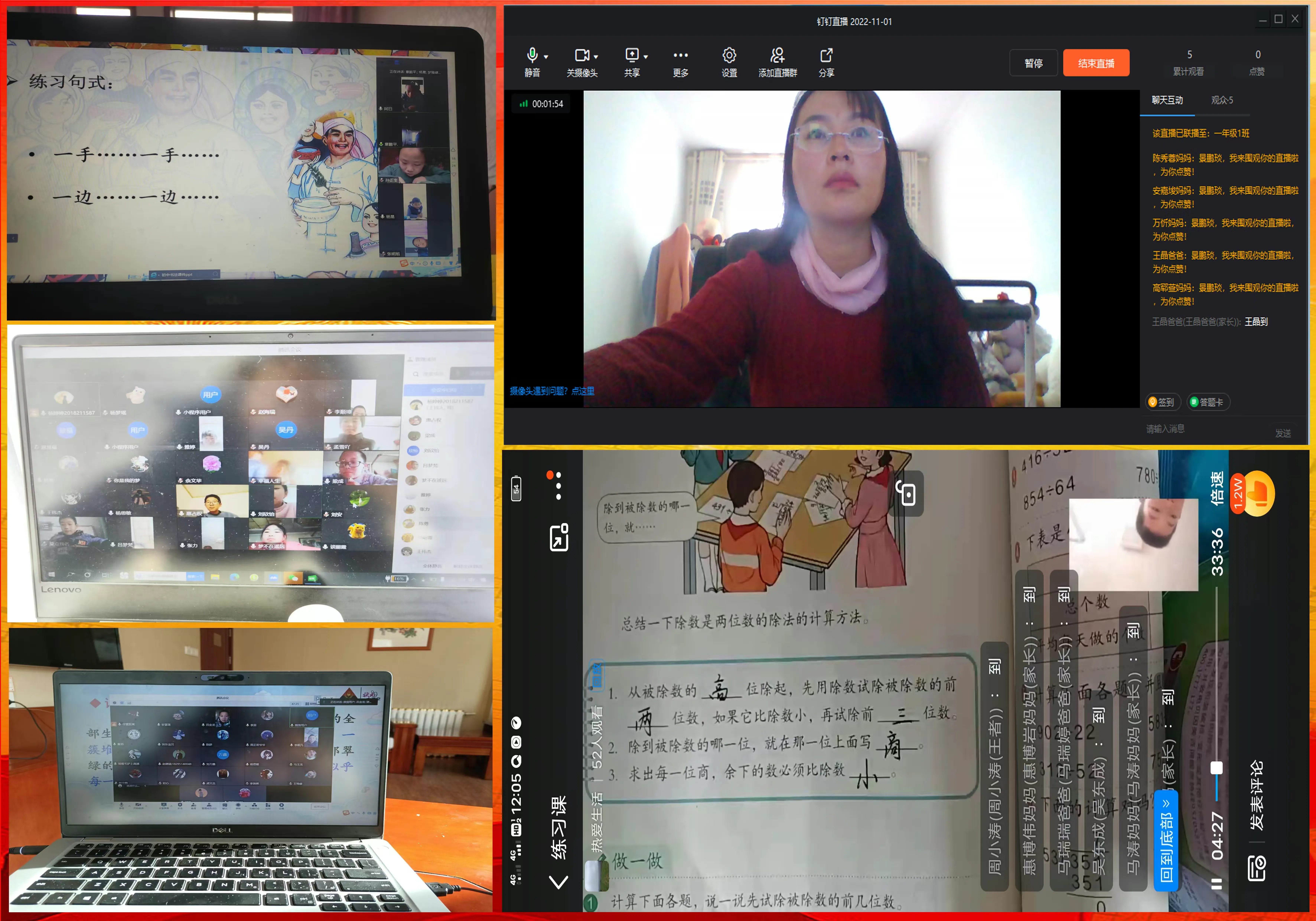Click the 点赞 0 likes counter
Viewport: 1316px width, 921px height.
tap(1257, 63)
